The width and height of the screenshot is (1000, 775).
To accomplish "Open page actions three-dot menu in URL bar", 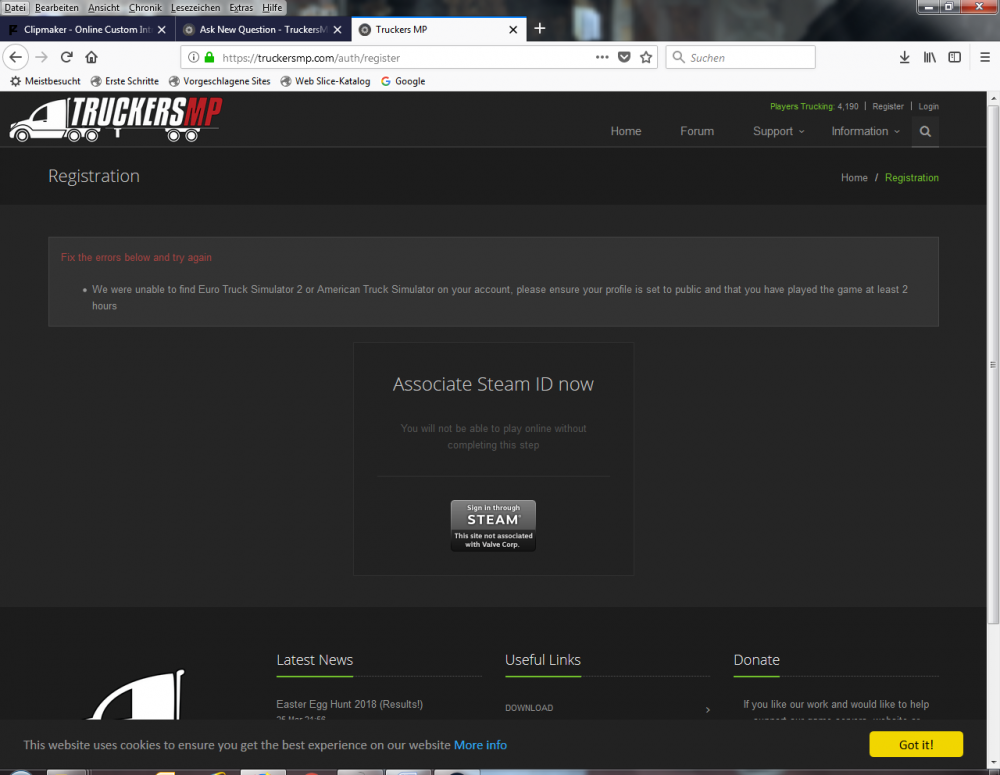I will pyautogui.click(x=601, y=57).
